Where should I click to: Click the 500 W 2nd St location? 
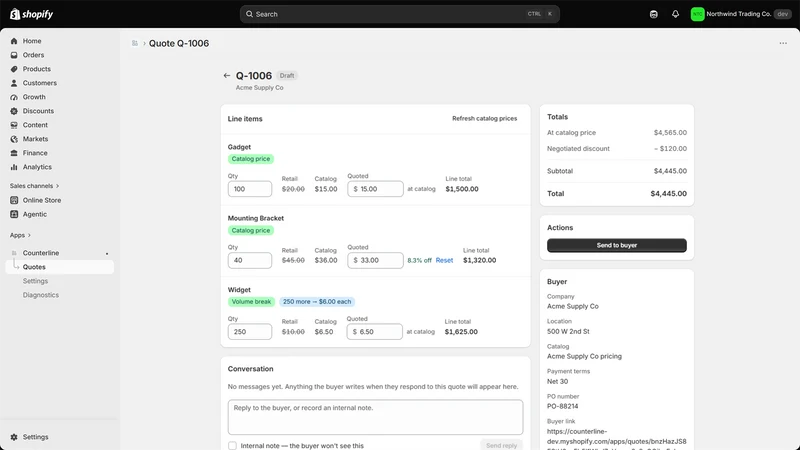[x=568, y=331]
